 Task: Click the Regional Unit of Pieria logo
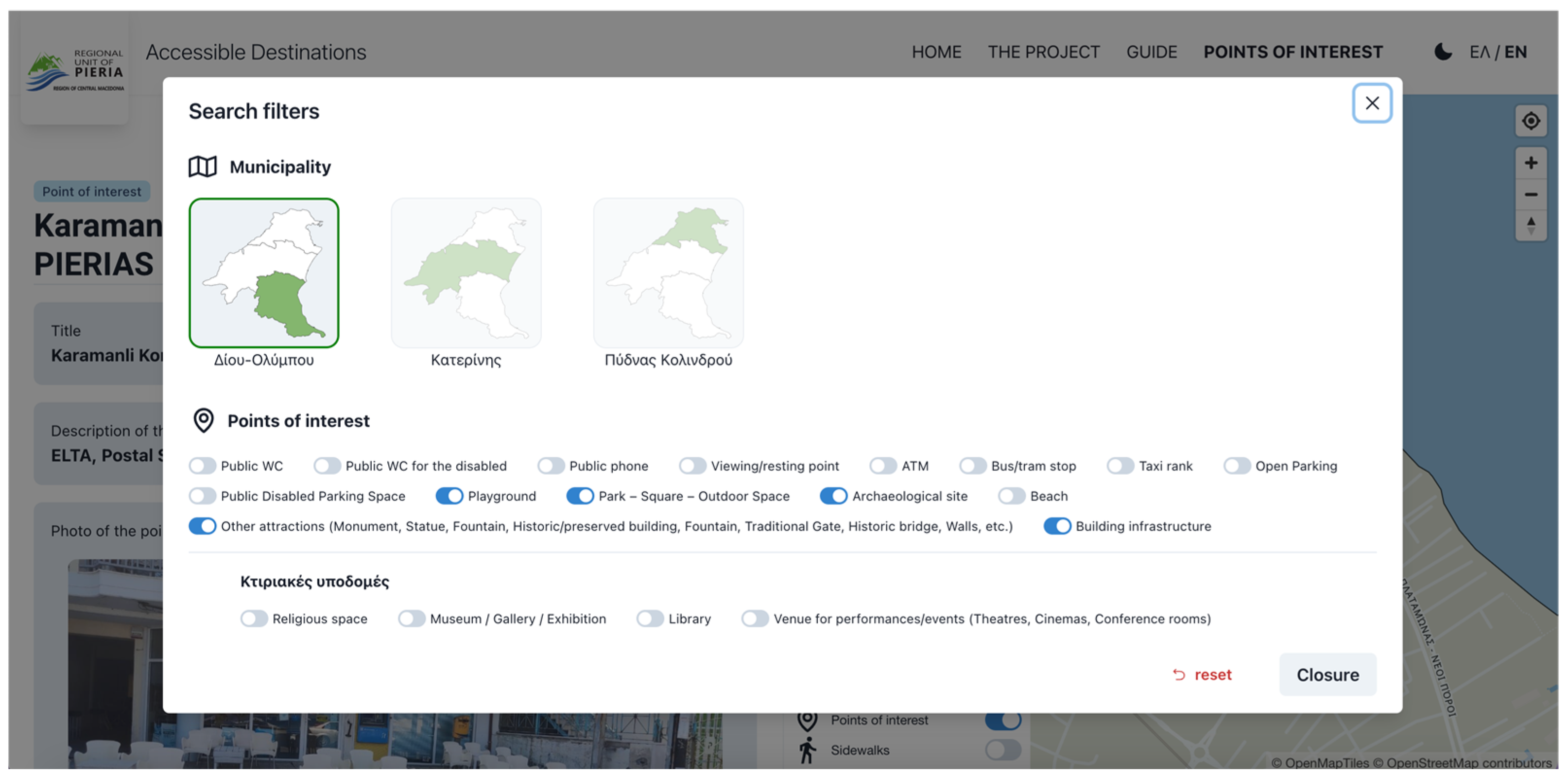coord(75,70)
